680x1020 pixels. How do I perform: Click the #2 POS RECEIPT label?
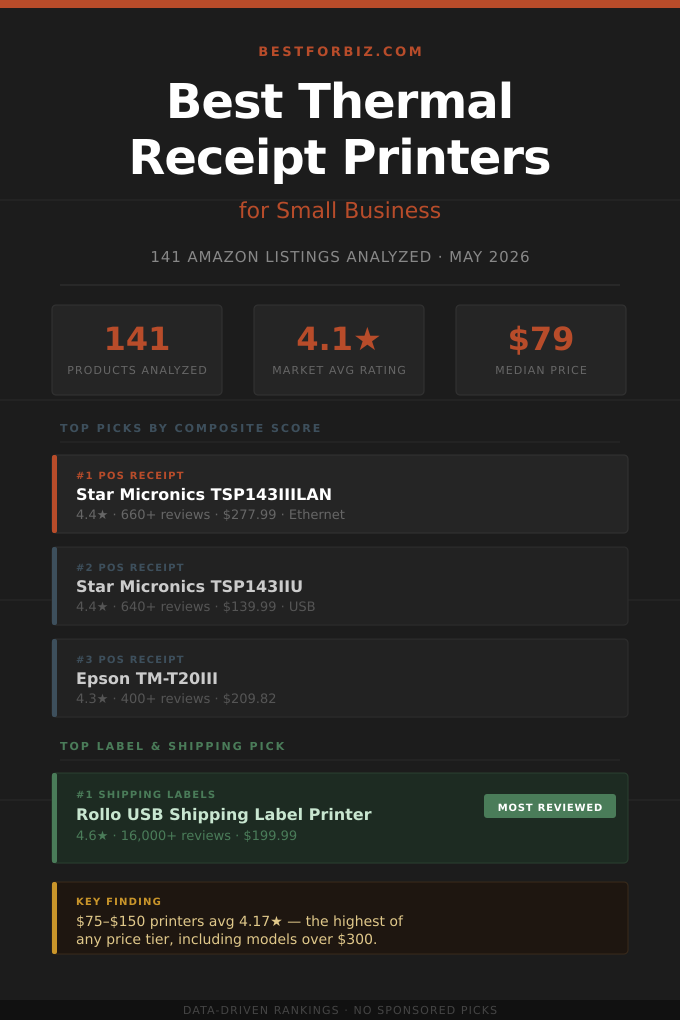[x=130, y=567]
